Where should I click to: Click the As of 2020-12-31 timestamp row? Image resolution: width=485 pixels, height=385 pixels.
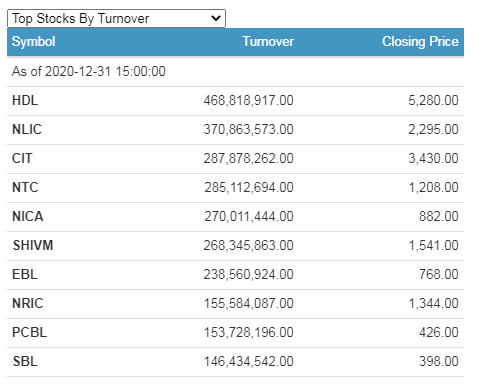[235, 71]
